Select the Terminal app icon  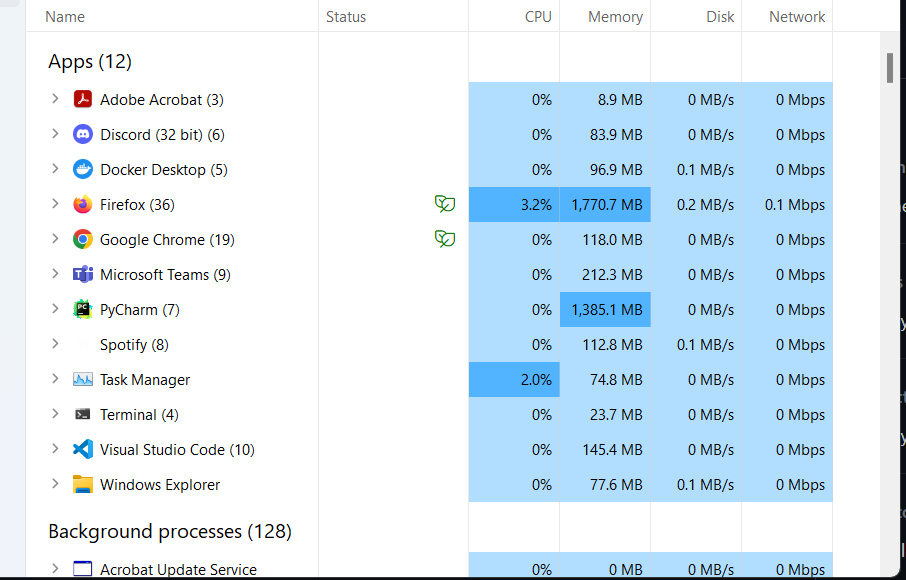tap(84, 414)
